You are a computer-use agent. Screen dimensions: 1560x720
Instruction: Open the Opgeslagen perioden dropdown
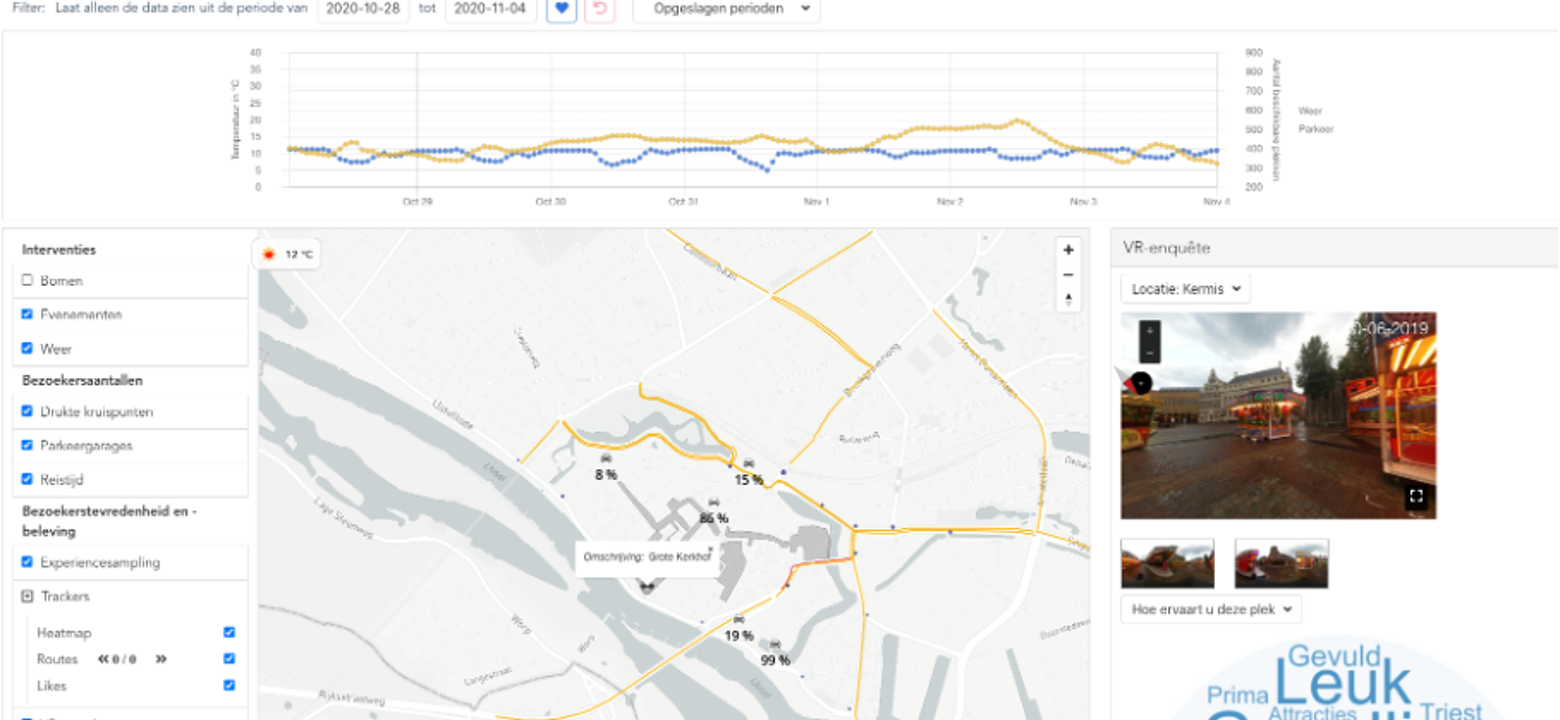726,9
